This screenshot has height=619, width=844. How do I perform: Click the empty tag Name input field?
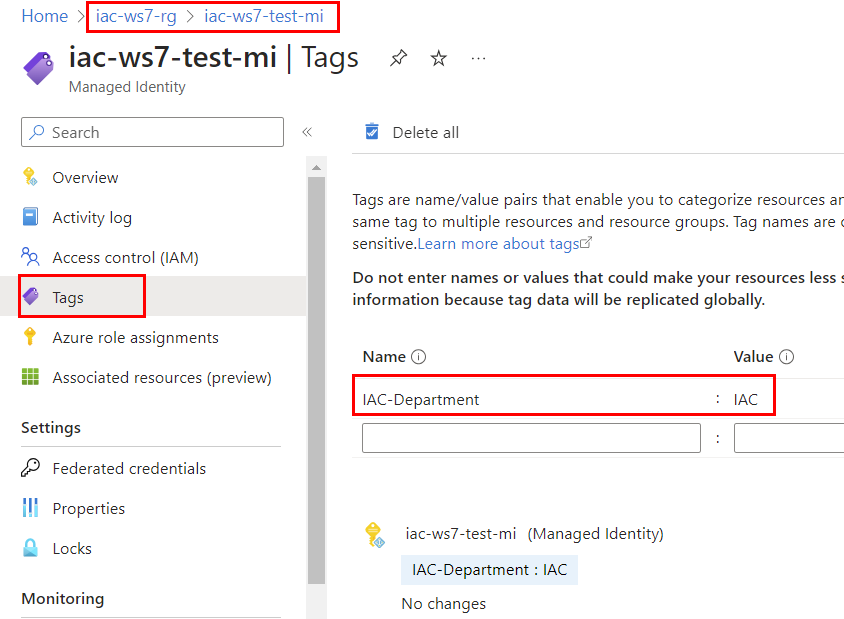(531, 438)
